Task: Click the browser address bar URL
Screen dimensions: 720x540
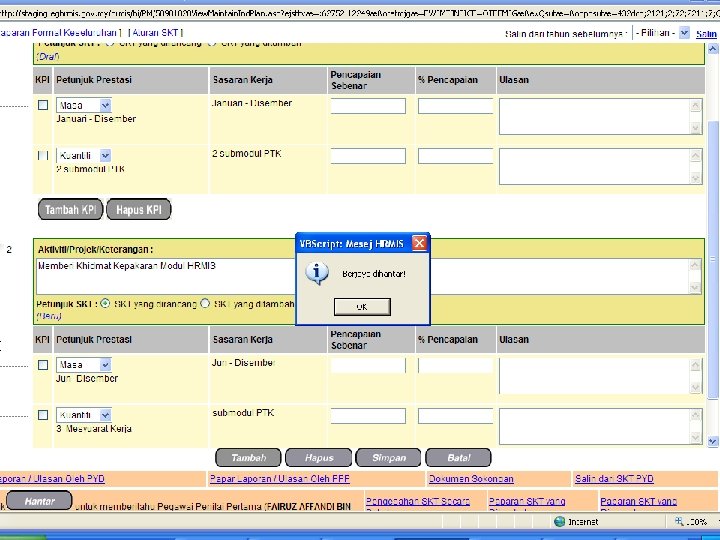Action: click(x=360, y=13)
